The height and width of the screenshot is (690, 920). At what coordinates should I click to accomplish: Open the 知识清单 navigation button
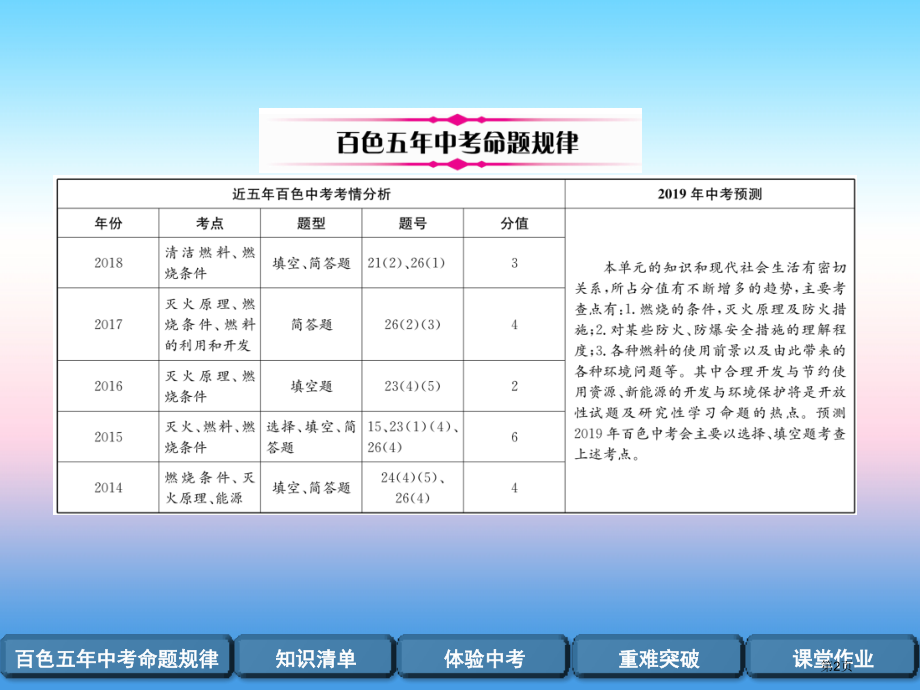[315, 658]
